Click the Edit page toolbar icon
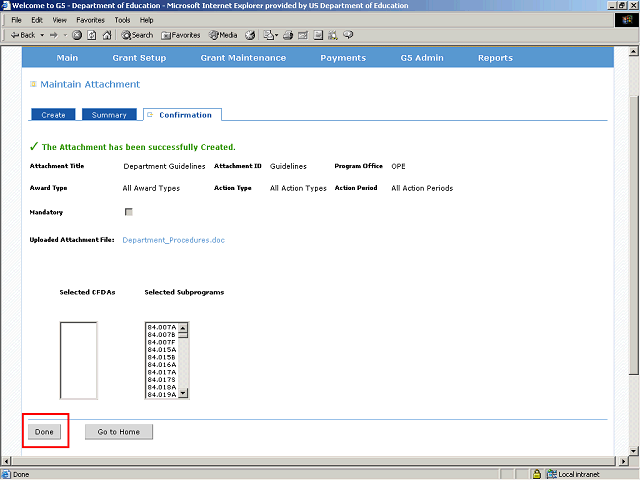 pos(303,35)
